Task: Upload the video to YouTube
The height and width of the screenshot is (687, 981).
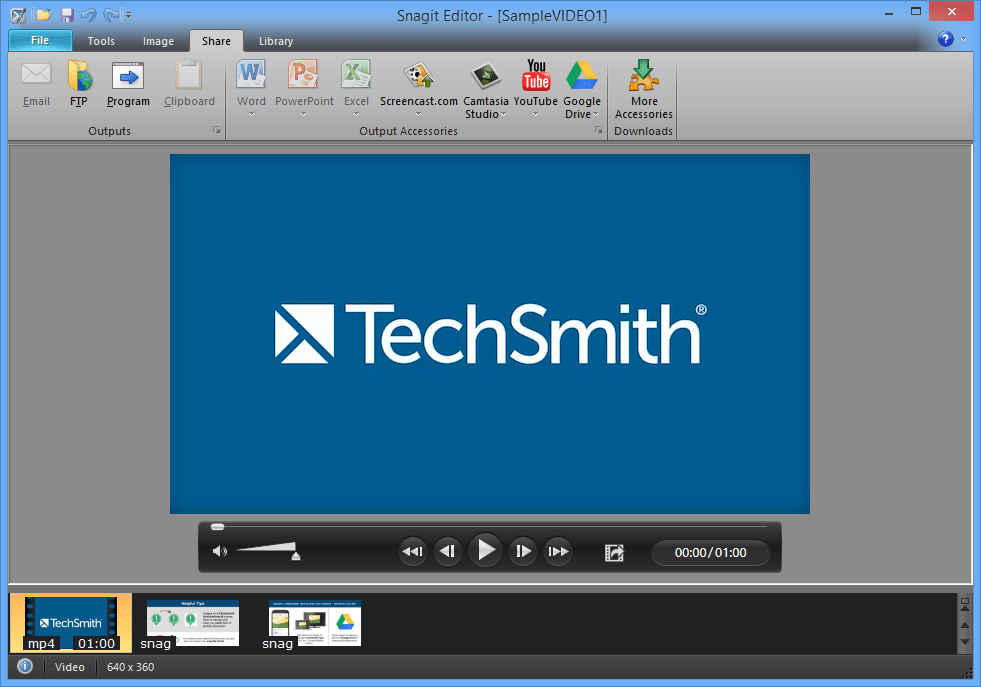Action: point(536,77)
